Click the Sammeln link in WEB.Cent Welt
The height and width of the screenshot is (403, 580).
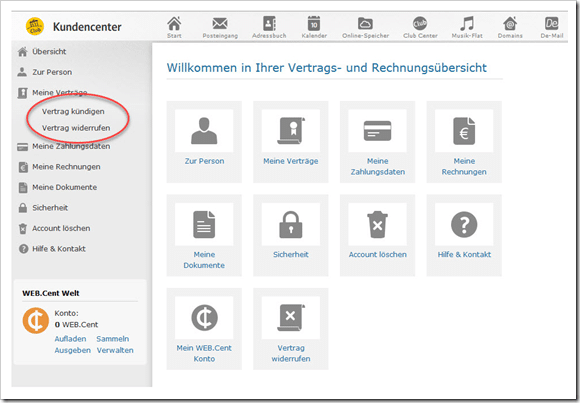(112, 339)
